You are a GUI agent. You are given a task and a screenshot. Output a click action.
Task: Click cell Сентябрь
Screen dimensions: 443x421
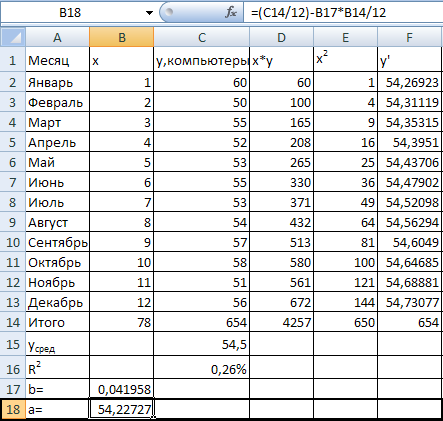click(x=57, y=242)
